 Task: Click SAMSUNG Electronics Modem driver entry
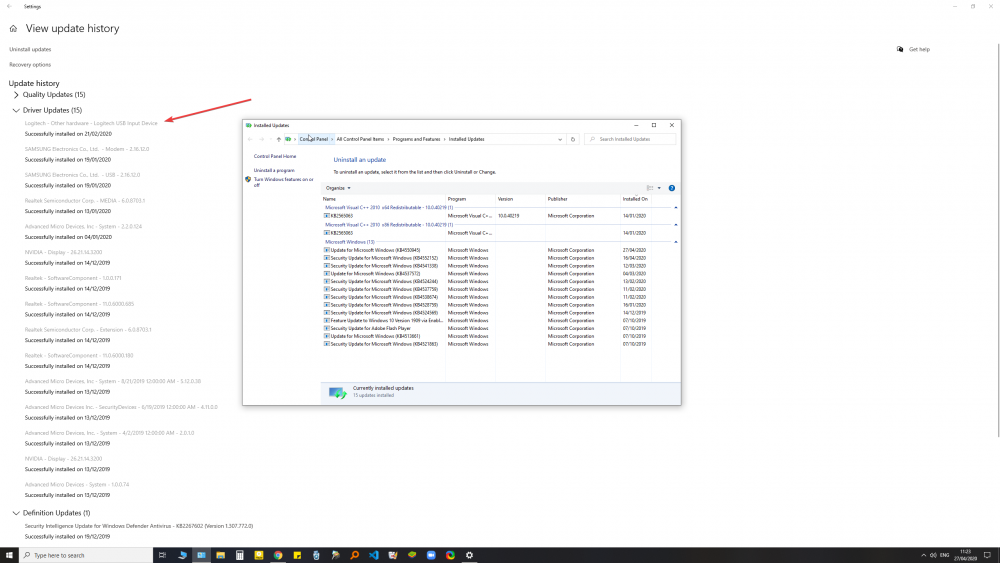coord(87,149)
